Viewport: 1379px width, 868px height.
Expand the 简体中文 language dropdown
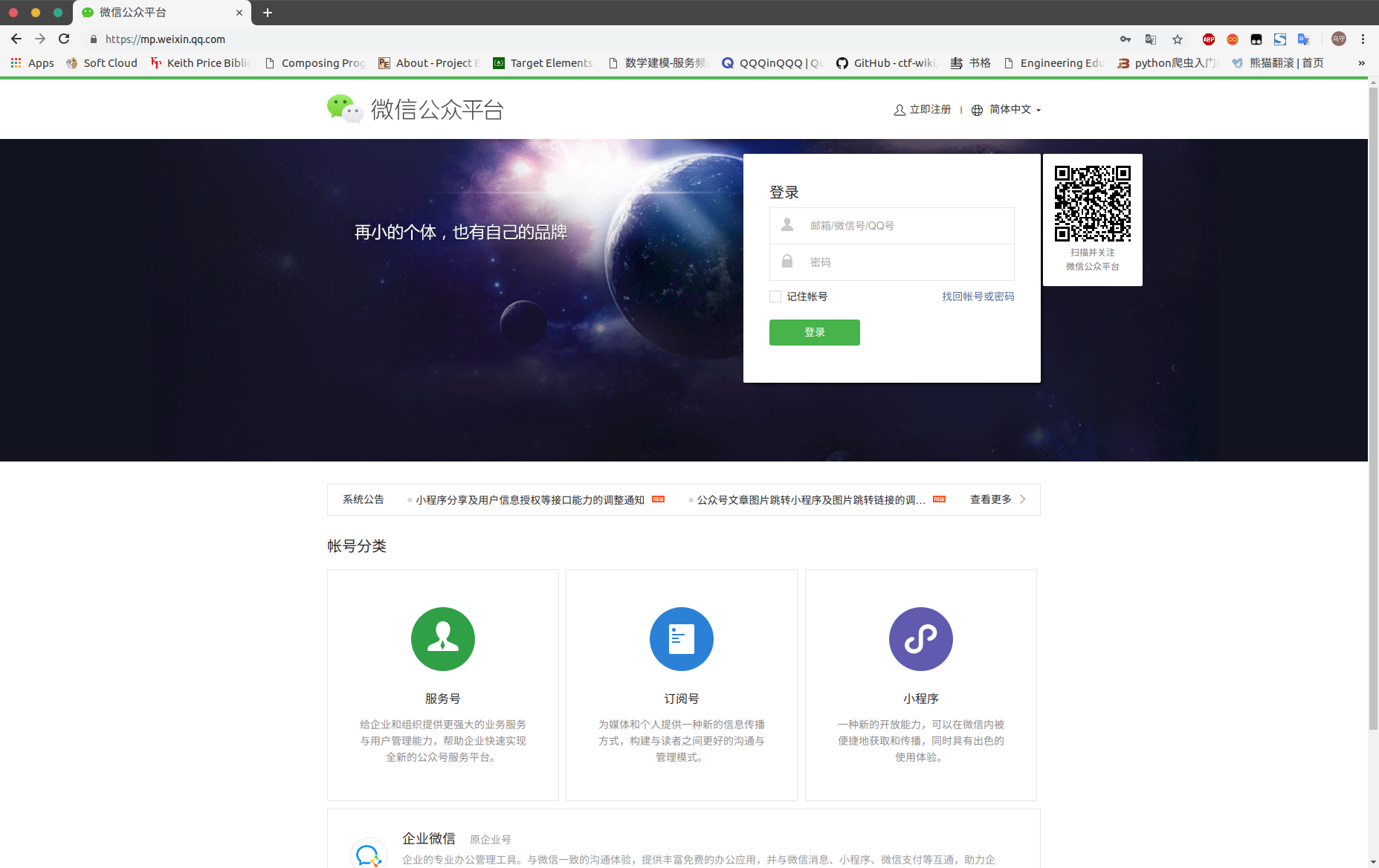pyautogui.click(x=1007, y=110)
